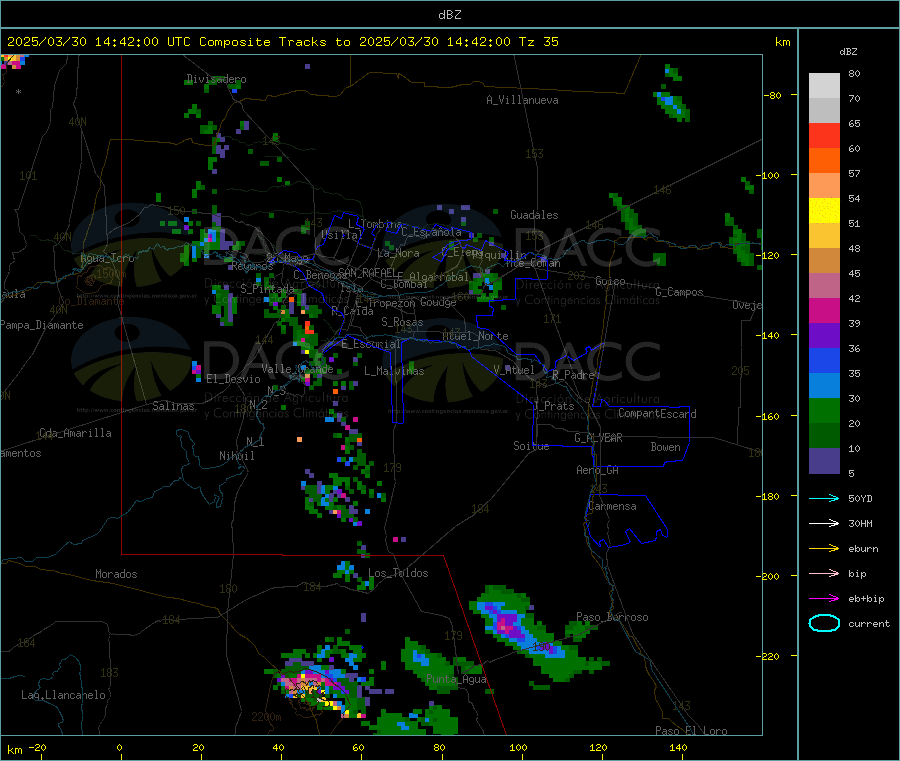Pick the magenta 39-42 dBZ swatch
The width and height of the screenshot is (900, 761).
[x=824, y=310]
